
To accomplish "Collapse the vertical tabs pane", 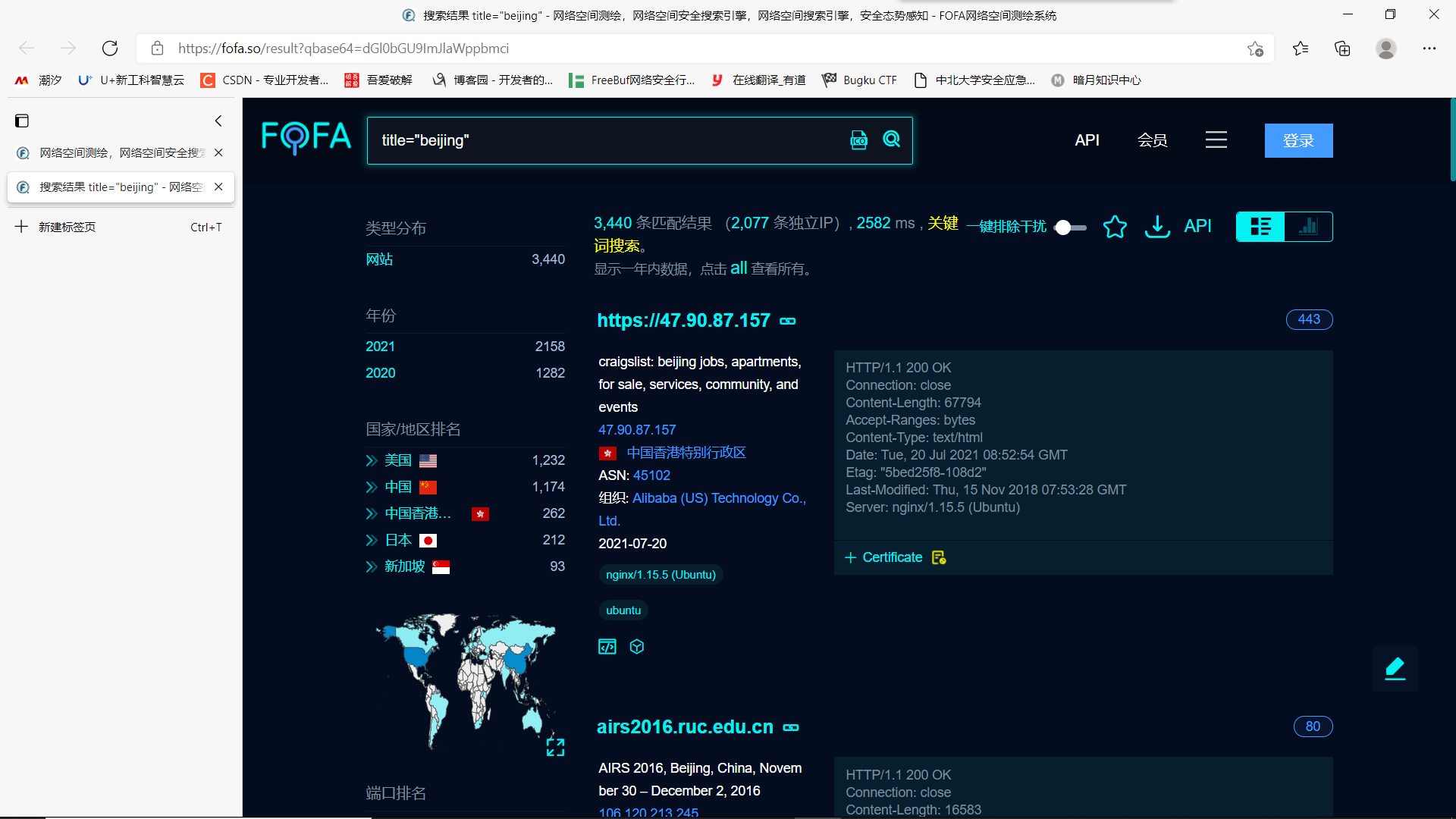I will point(218,121).
